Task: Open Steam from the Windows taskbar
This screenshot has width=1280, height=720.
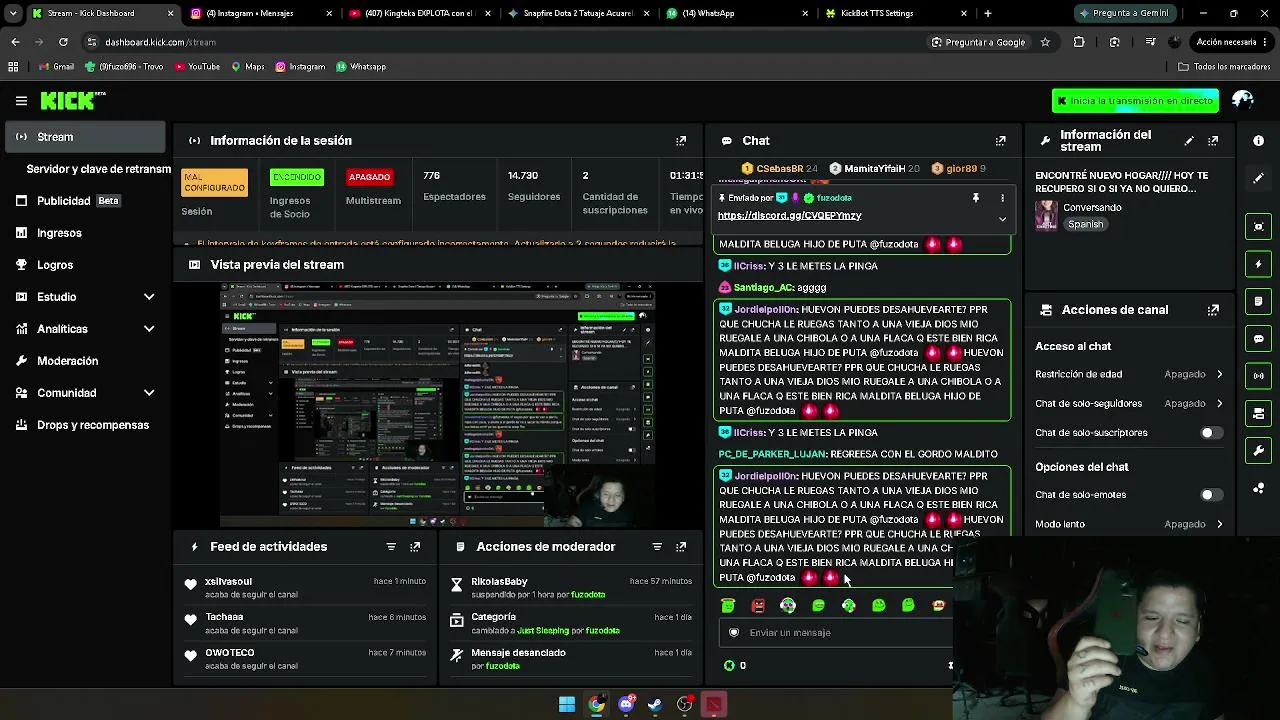Action: pos(655,704)
